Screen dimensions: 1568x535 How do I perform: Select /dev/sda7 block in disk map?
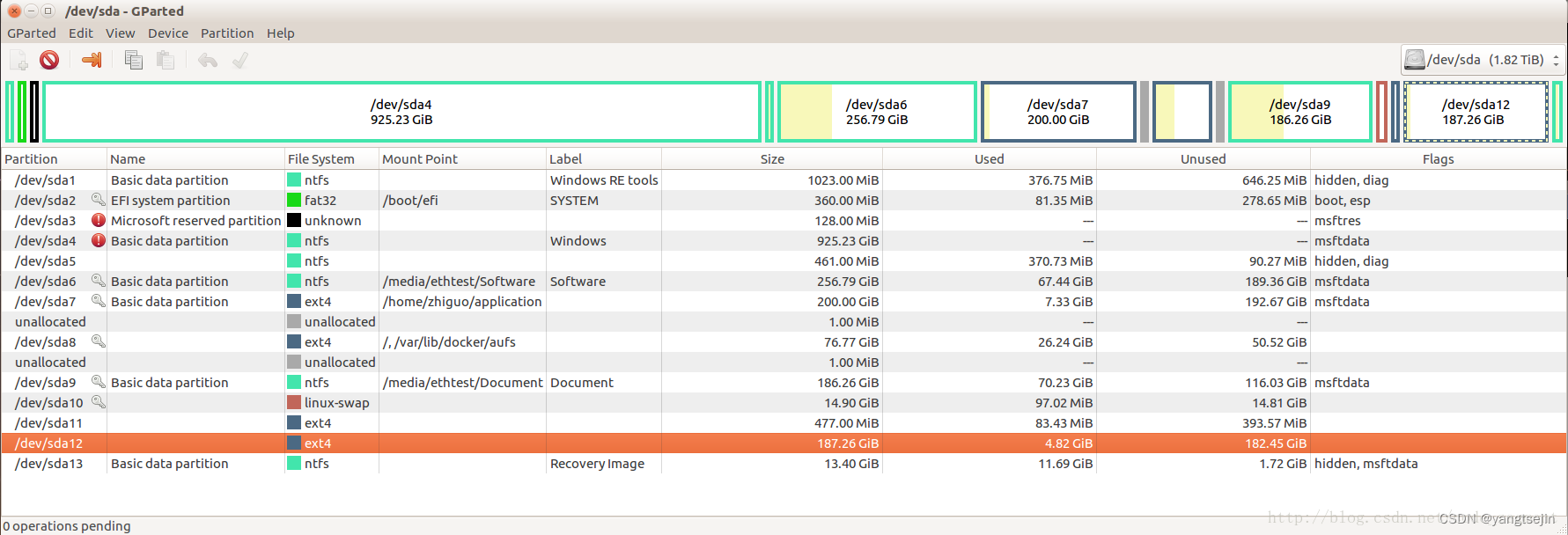(1058, 112)
